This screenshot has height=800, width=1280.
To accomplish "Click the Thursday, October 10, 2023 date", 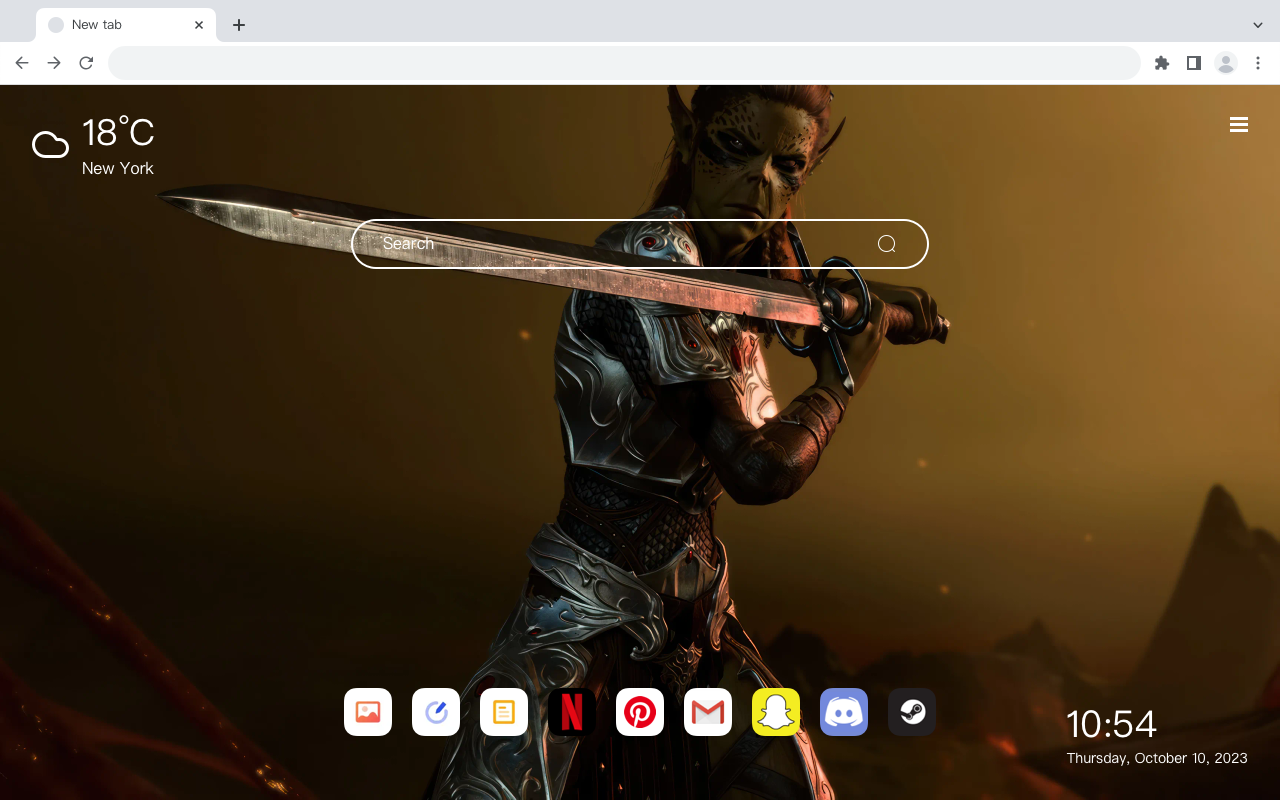I will tap(1157, 758).
